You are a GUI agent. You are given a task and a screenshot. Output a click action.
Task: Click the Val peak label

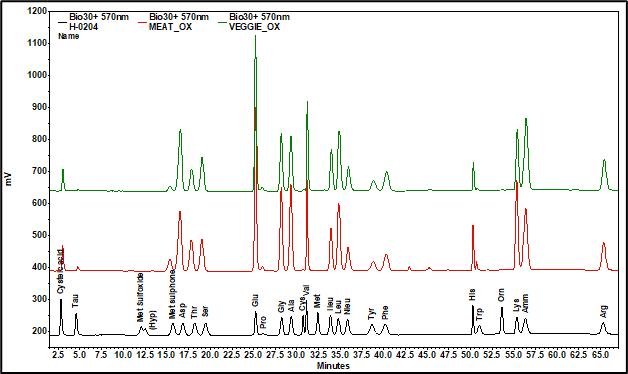coord(306,291)
